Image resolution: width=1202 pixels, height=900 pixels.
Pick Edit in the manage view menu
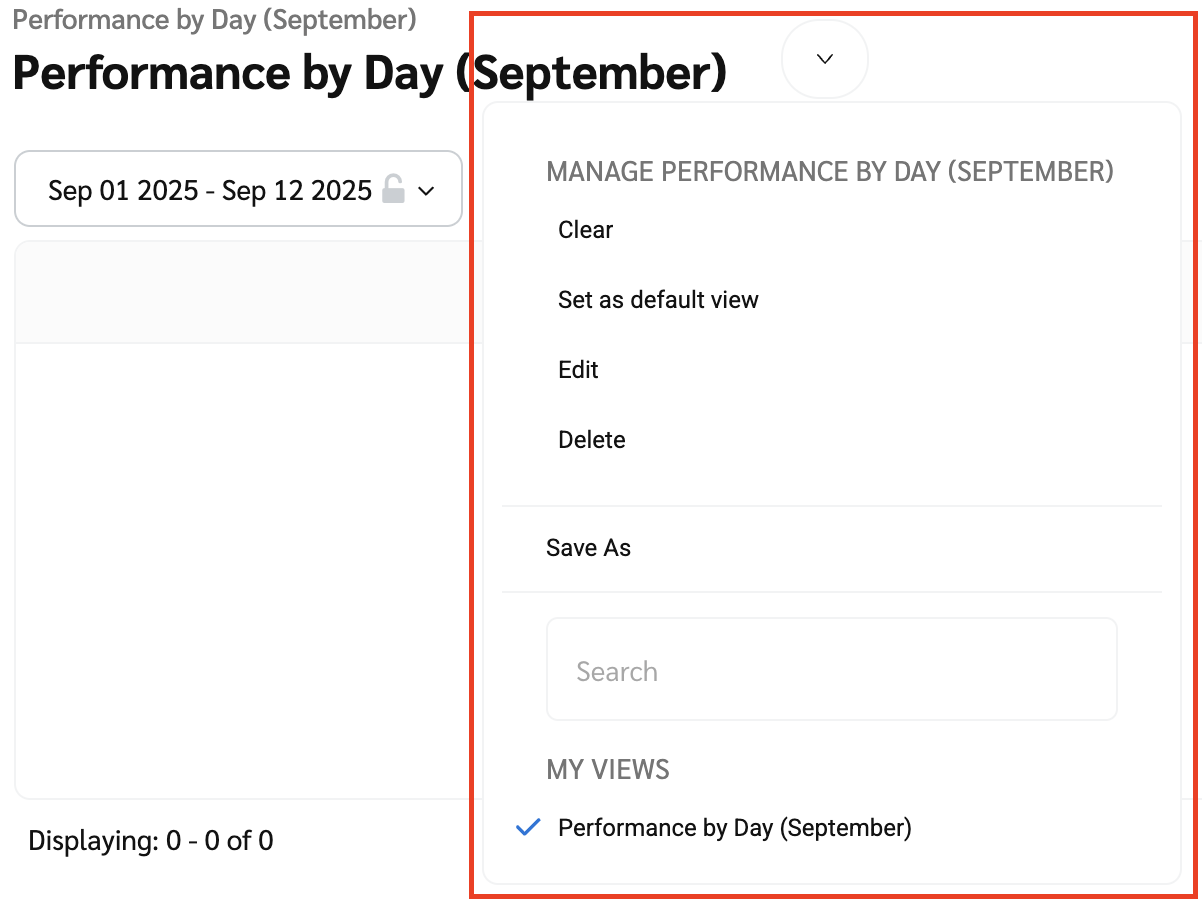pos(578,370)
